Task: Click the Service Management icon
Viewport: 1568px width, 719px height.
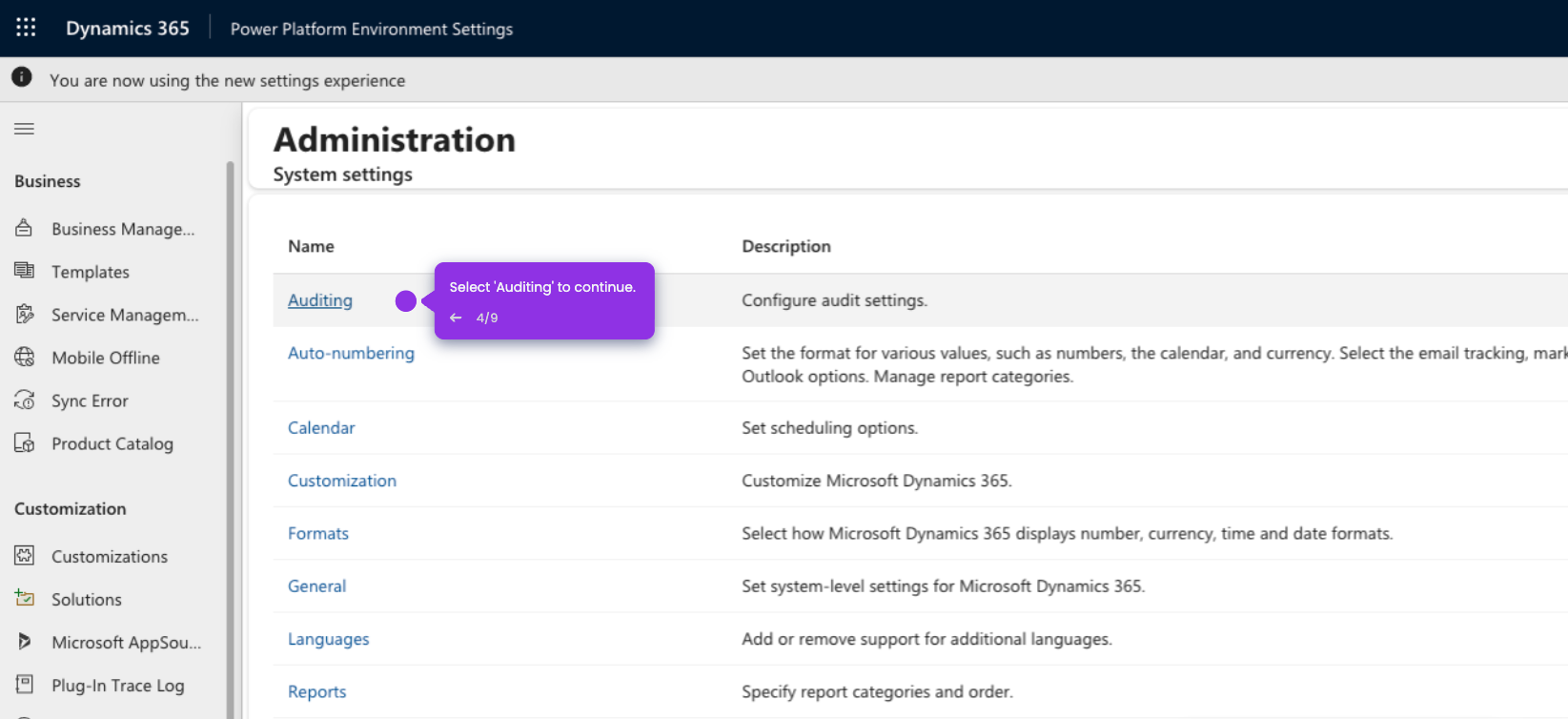Action: pos(24,315)
